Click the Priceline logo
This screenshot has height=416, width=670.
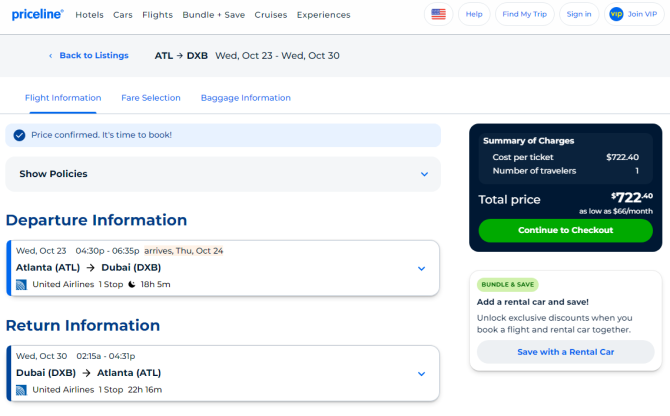38,14
